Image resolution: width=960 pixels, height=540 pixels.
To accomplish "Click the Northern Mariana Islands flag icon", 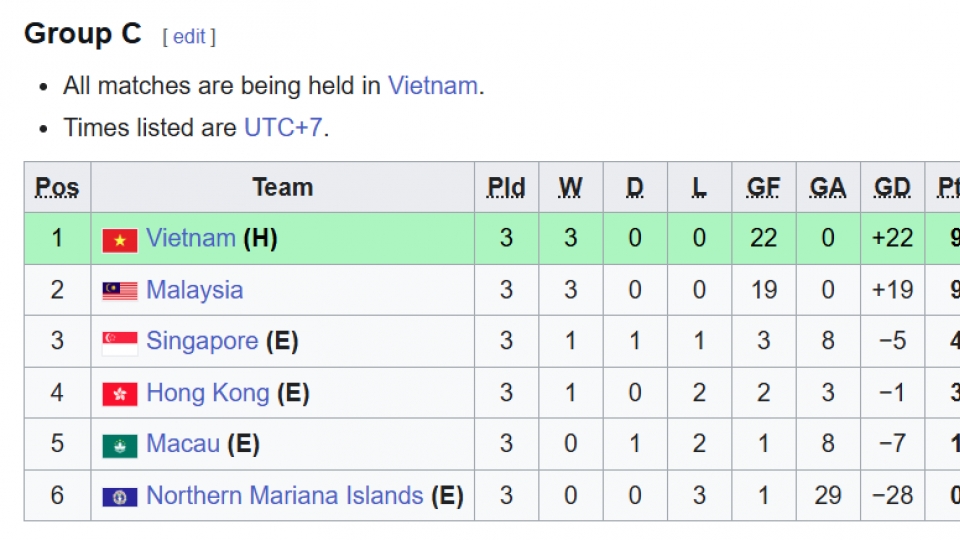I will (x=120, y=497).
